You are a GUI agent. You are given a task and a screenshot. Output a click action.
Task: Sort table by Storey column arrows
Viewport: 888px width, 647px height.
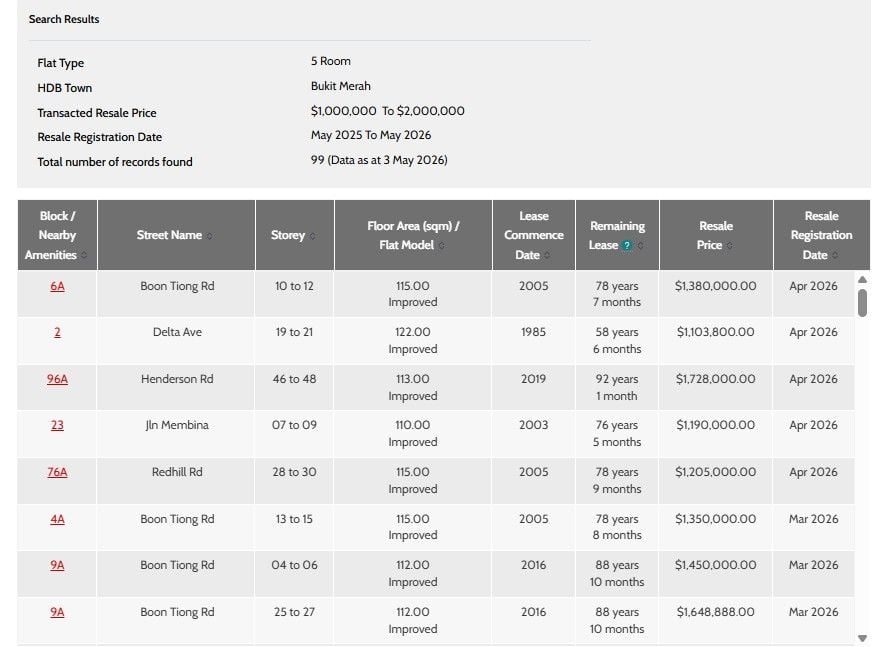(x=313, y=236)
